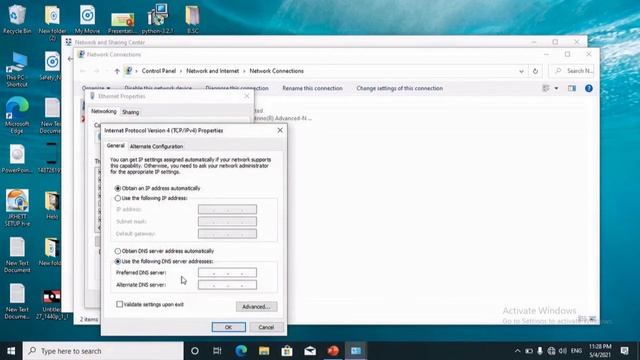The height and width of the screenshot is (360, 640).
Task: Show hidden system tray icons
Action: (x=517, y=351)
